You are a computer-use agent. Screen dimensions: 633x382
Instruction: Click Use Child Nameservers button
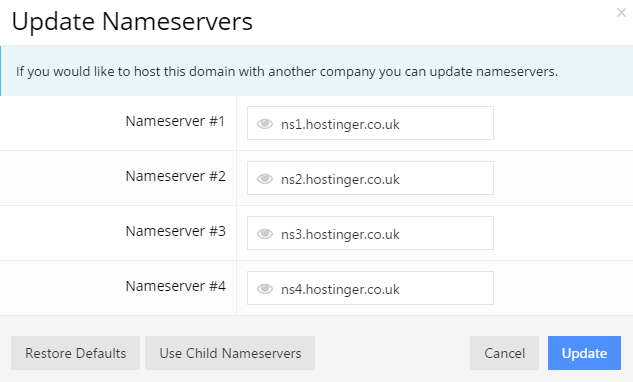point(230,353)
